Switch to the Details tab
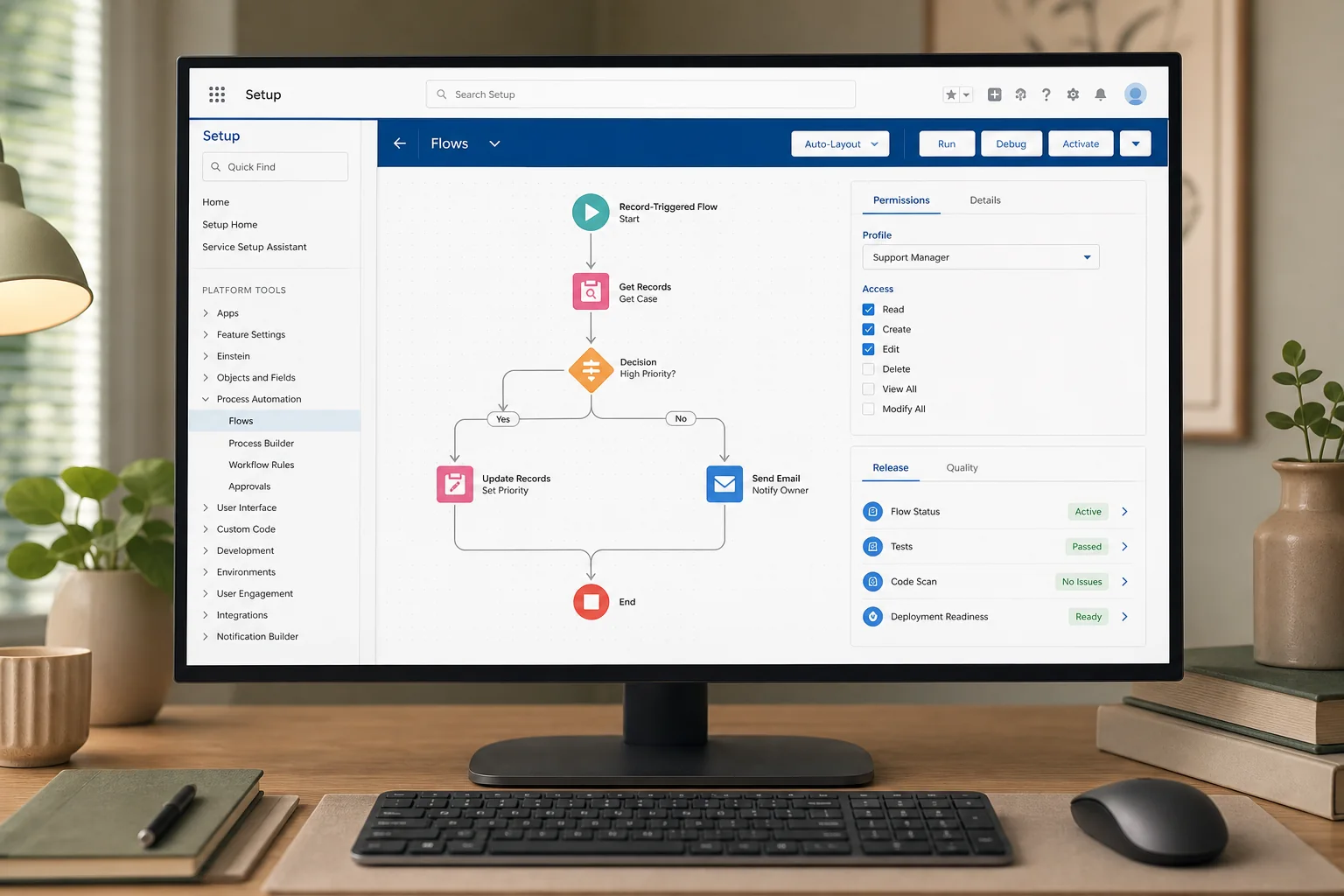 coord(985,200)
